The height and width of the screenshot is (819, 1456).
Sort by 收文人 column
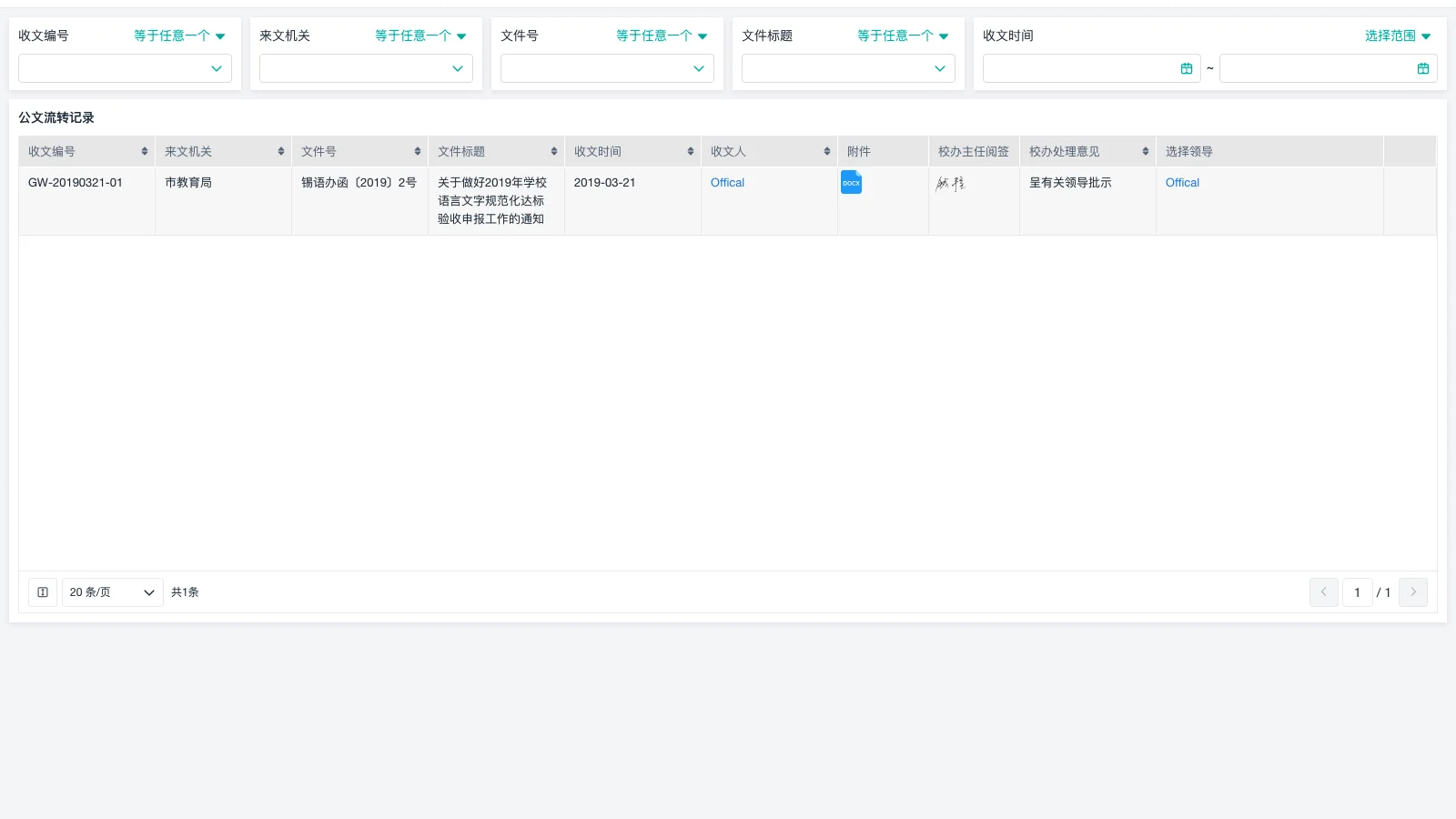pyautogui.click(x=827, y=151)
